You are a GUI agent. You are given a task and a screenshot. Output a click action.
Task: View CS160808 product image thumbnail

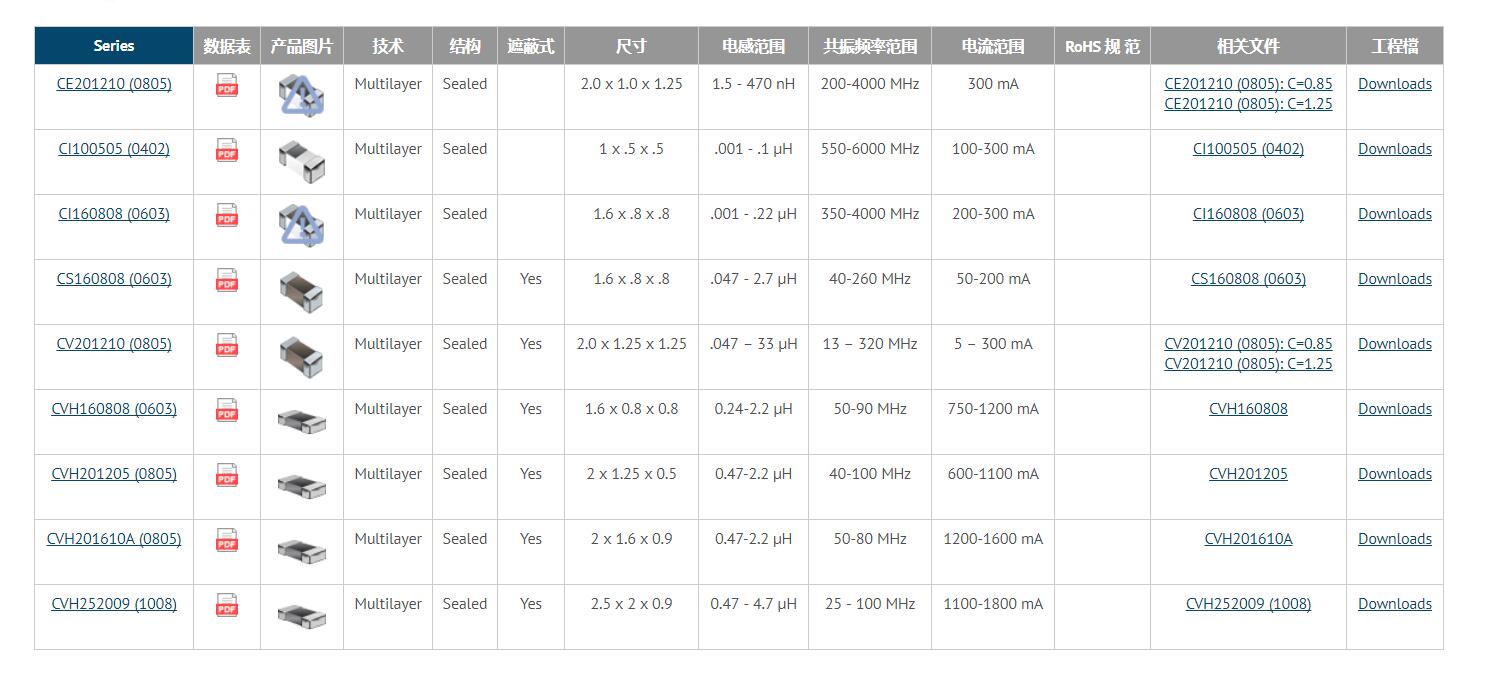(x=301, y=290)
